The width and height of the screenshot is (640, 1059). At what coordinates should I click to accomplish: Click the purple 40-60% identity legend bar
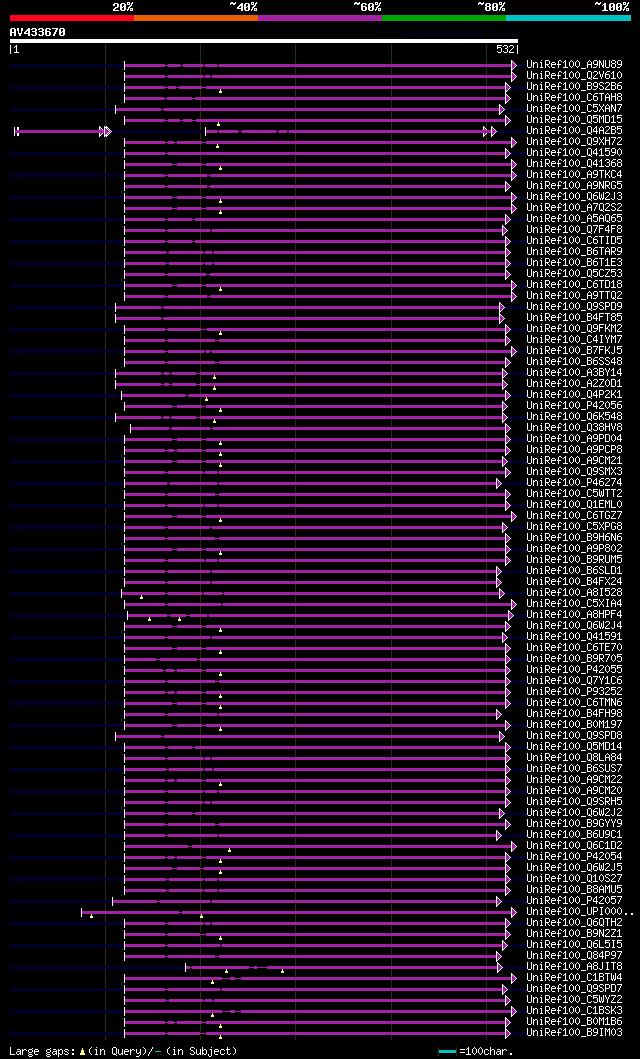[x=320, y=18]
